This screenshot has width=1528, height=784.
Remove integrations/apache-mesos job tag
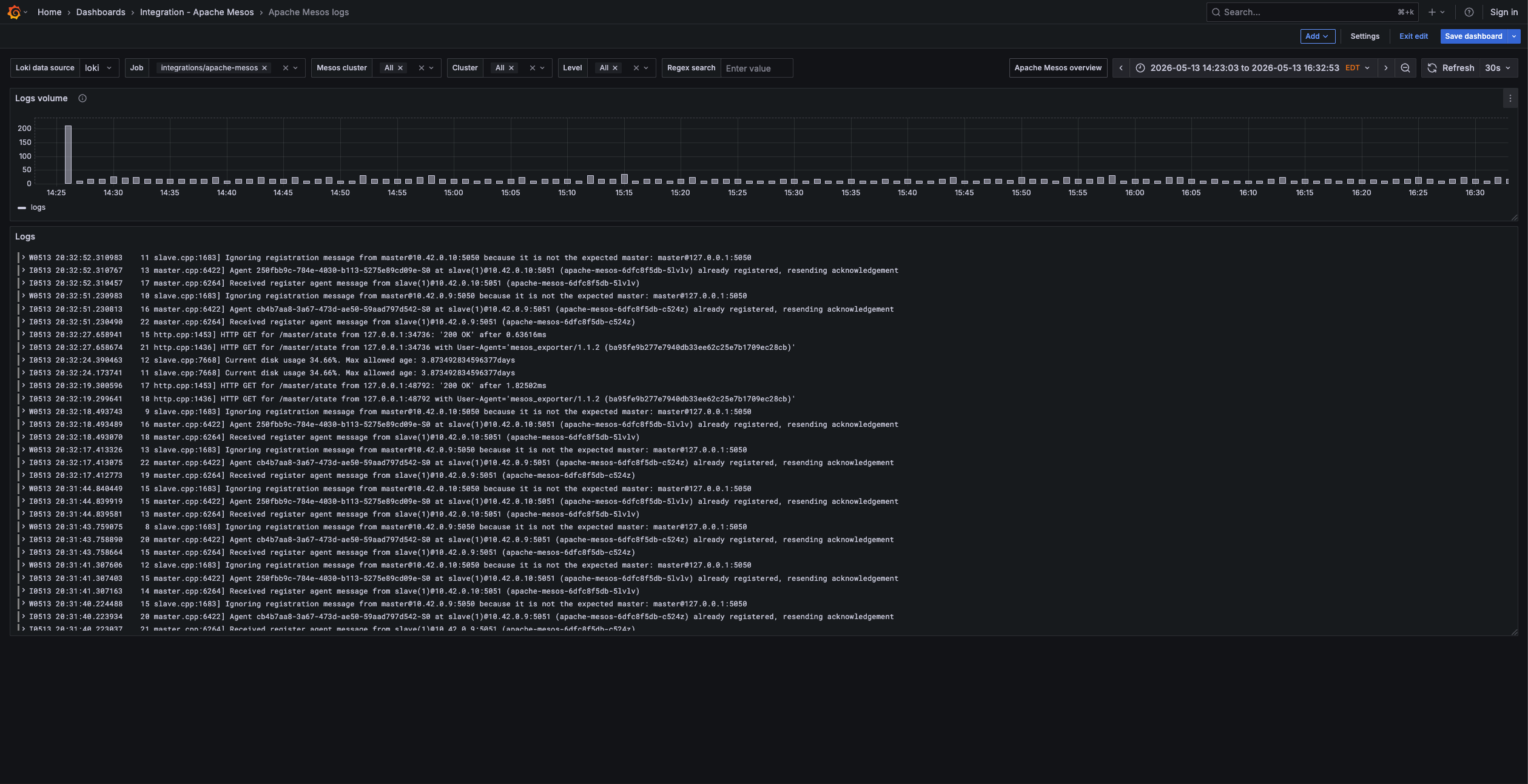pyautogui.click(x=264, y=68)
